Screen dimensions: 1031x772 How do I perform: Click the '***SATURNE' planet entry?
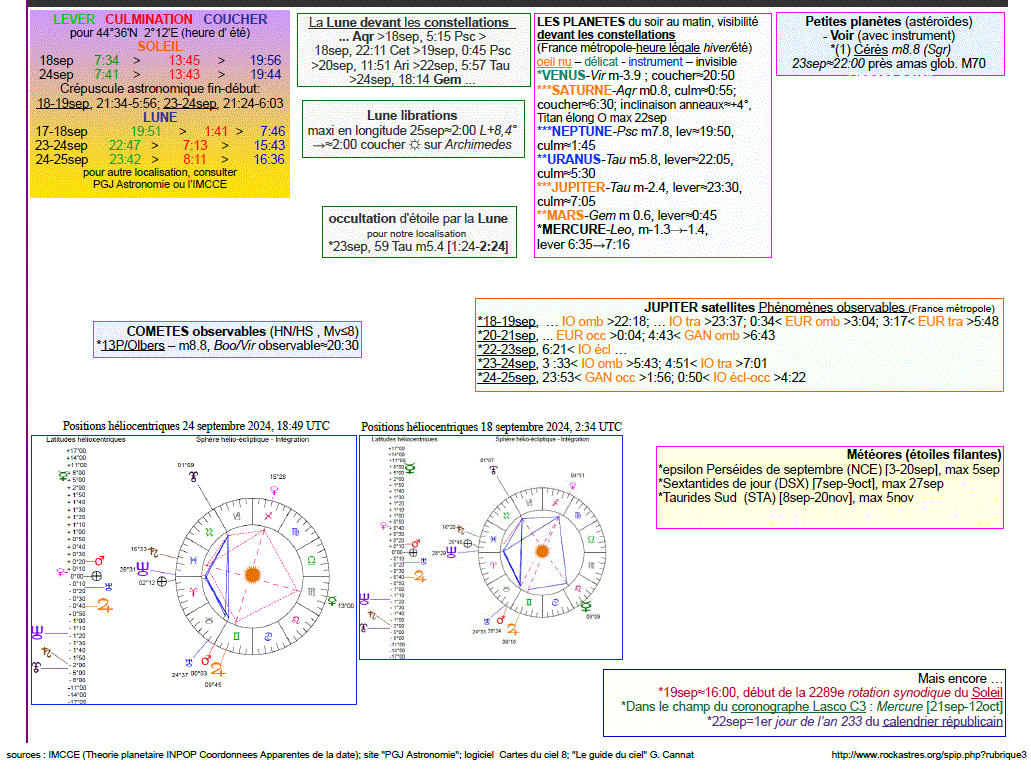(x=575, y=90)
